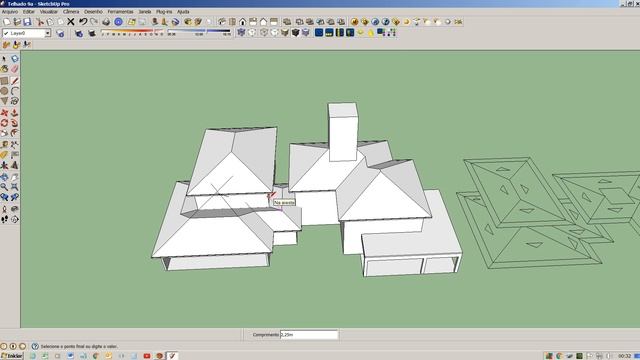Viewport: 640px width, 360px height.
Task: Toggle X-ray face style icon
Action: point(241,32)
